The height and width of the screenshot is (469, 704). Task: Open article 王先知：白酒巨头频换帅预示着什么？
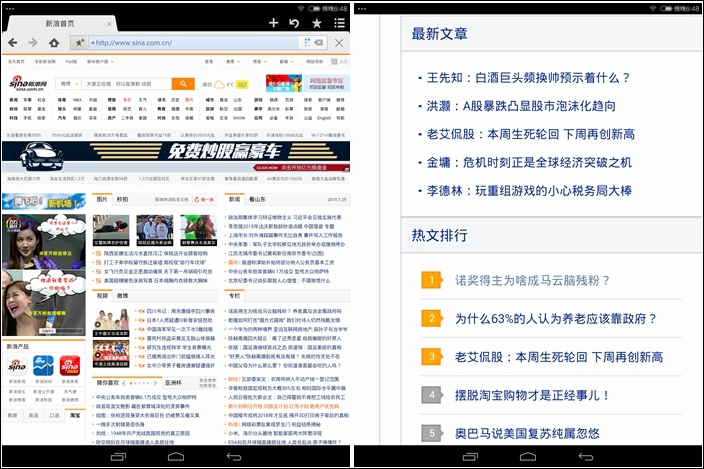click(528, 78)
